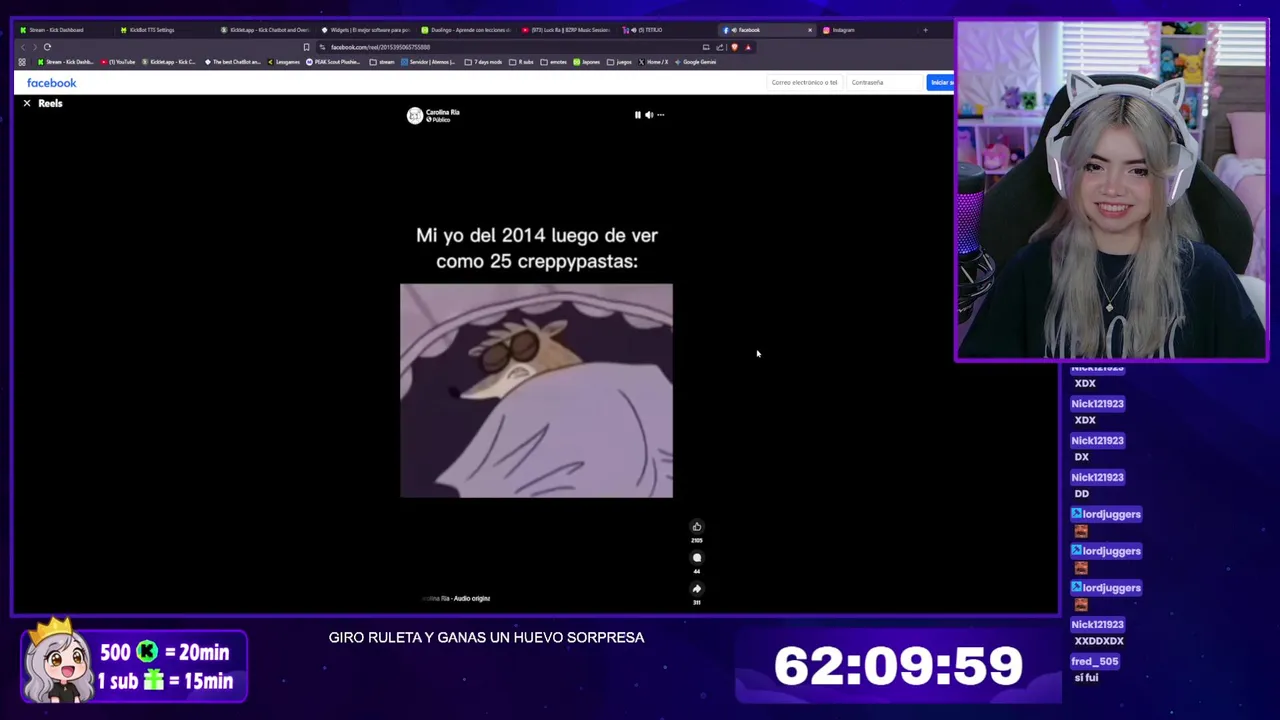Reload the page with browser refresh icon

point(47,47)
